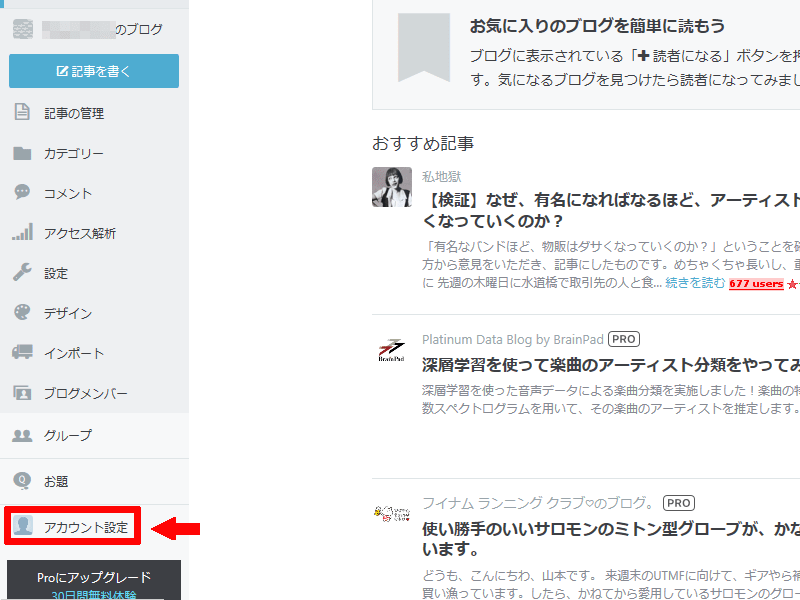Click the blog avatar icon beside のブログ
Image resolution: width=800 pixels, height=600 pixels.
coord(23,29)
